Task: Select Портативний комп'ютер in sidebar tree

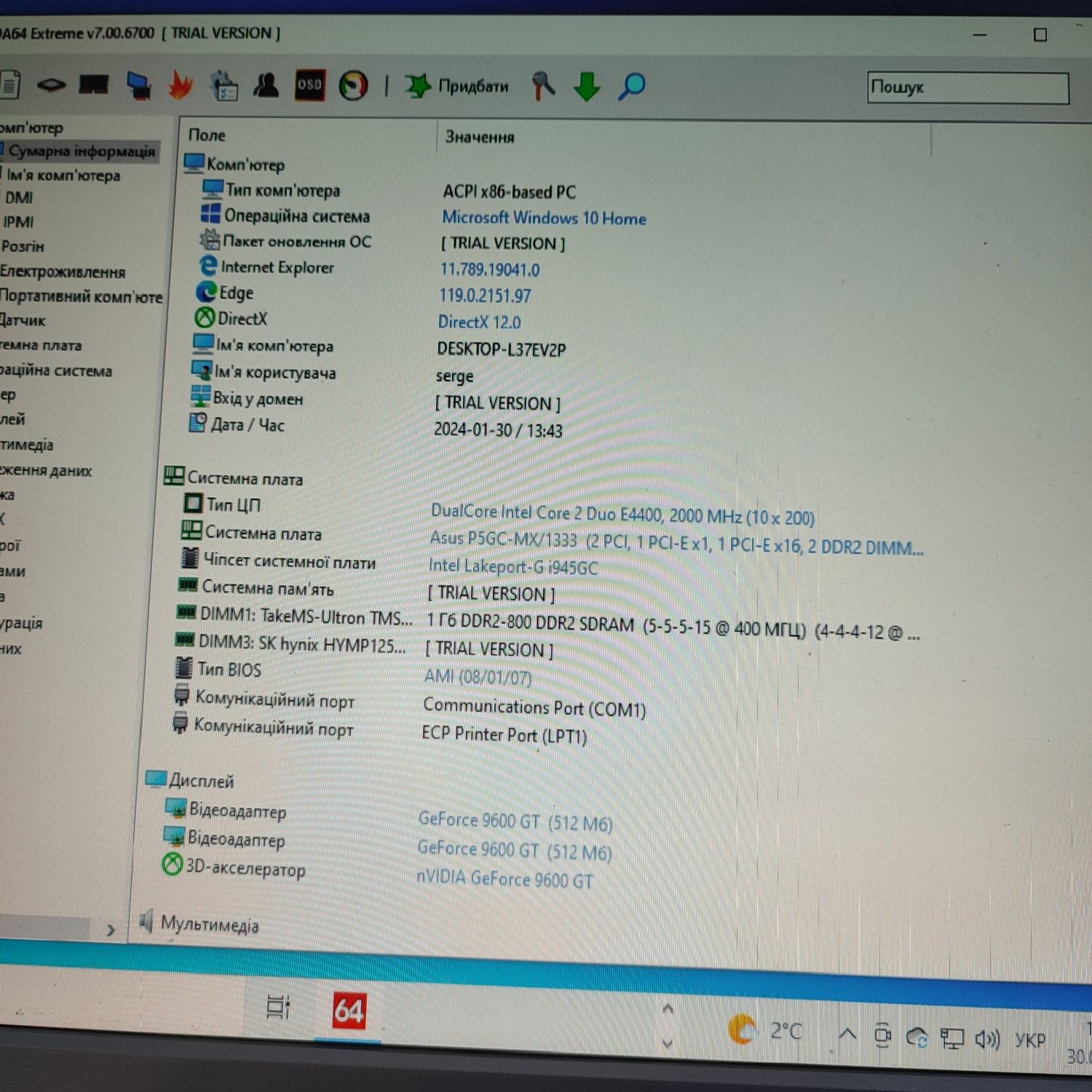Action: tap(81, 296)
